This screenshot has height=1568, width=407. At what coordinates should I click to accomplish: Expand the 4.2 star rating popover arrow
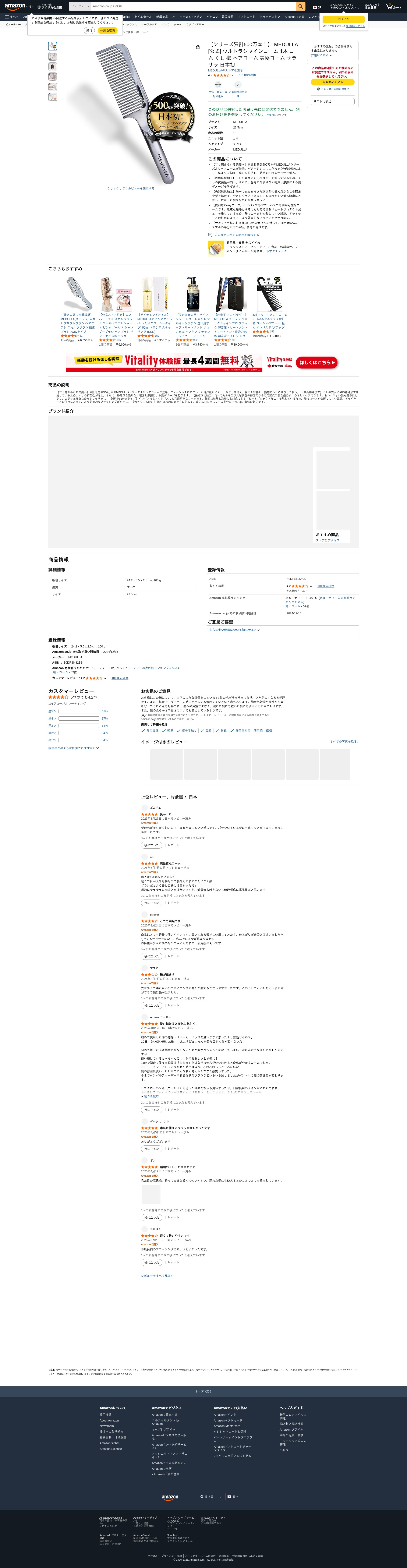pos(232,75)
